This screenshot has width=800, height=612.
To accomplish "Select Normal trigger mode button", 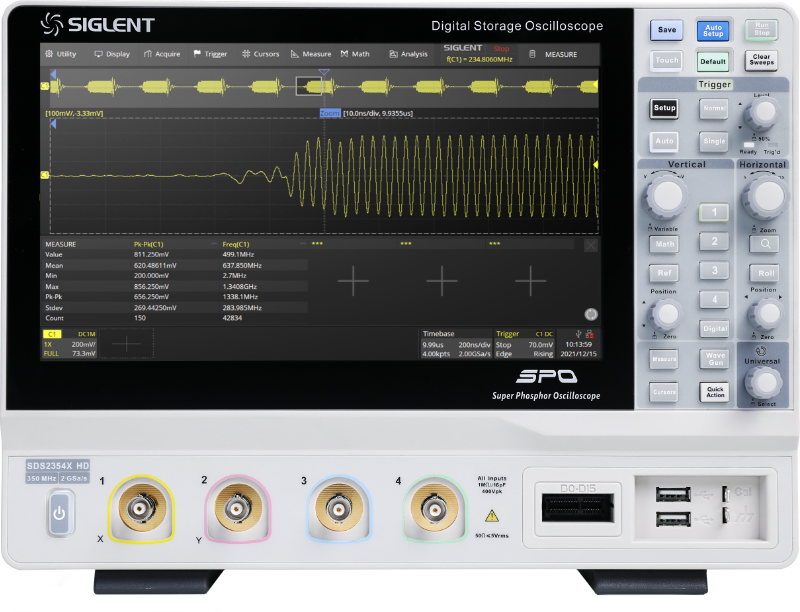I will [713, 108].
